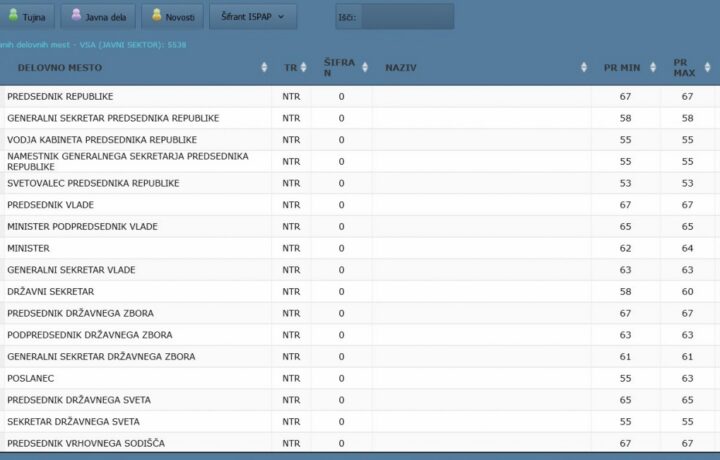Click PR MAX value 60 for DRŽAVNI SEKRETAR
This screenshot has width=720, height=460.
point(687,292)
